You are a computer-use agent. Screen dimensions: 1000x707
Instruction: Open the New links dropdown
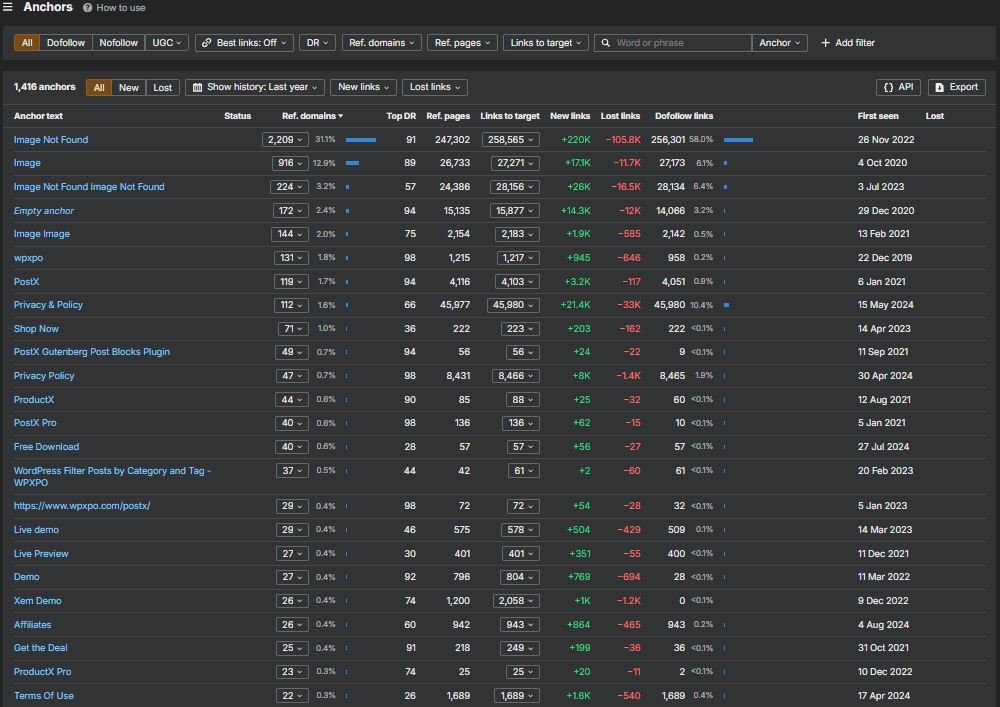[x=364, y=87]
